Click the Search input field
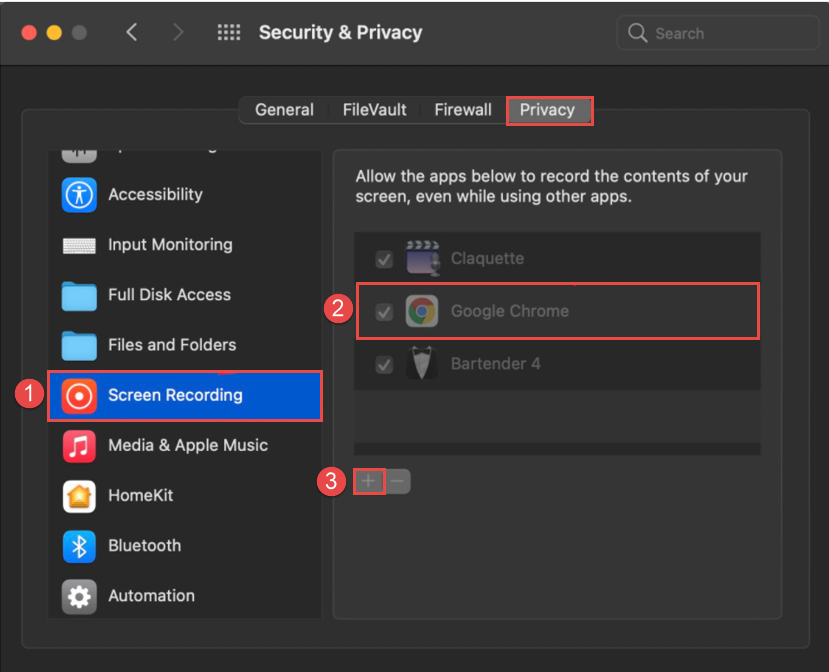This screenshot has height=672, width=829. (x=717, y=33)
